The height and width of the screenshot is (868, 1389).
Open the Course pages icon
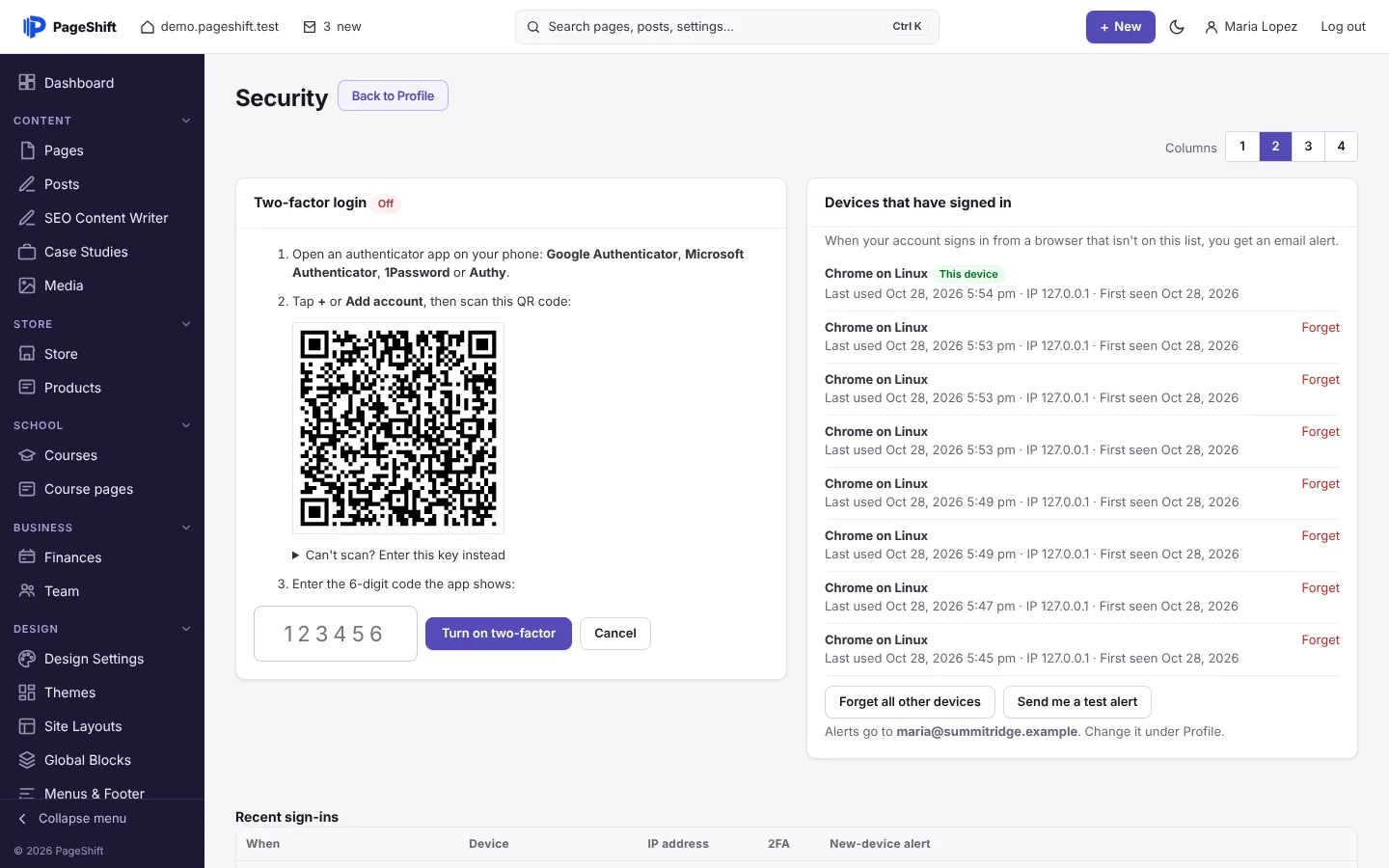tap(27, 489)
